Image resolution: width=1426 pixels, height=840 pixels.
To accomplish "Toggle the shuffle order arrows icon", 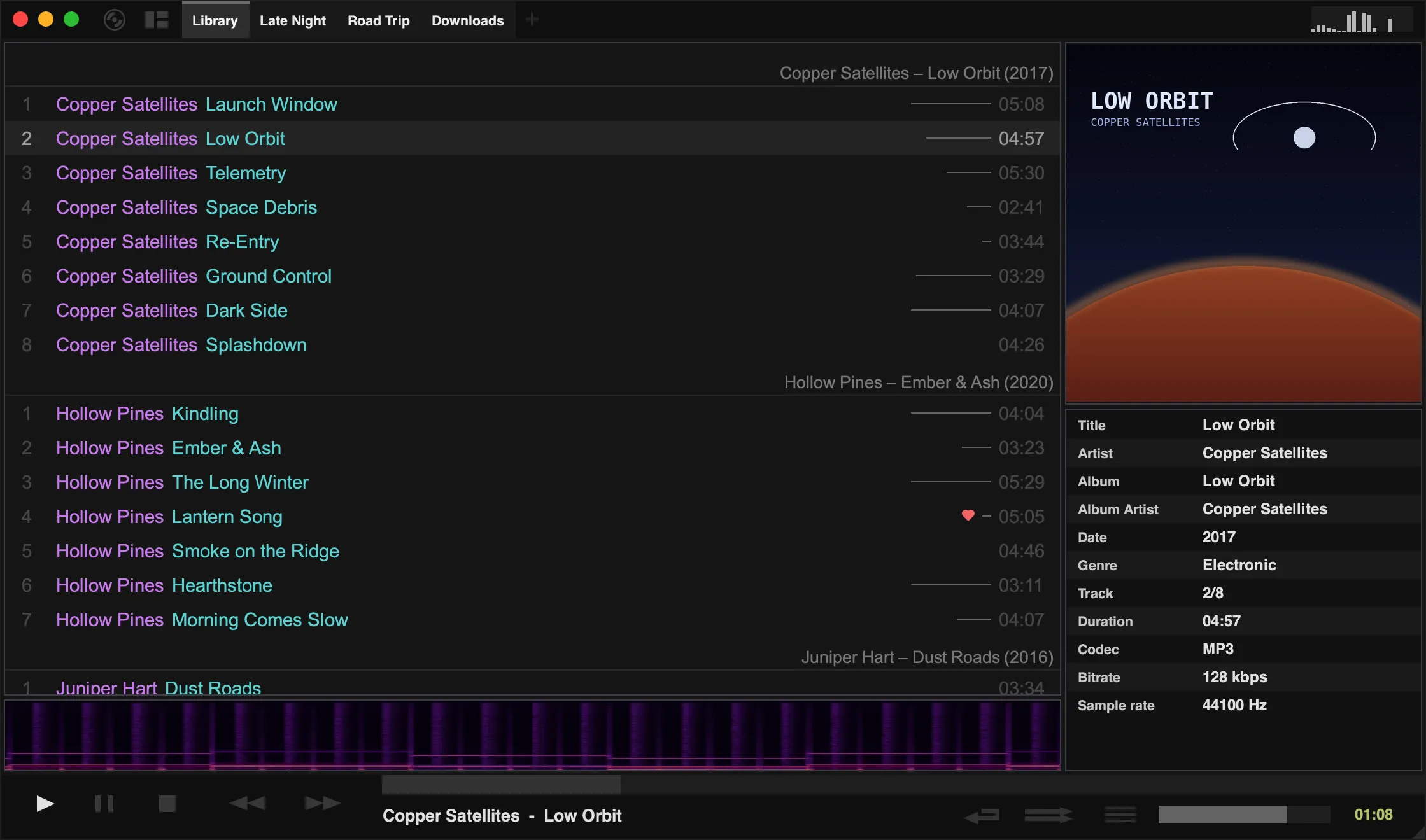I will click(x=1048, y=815).
